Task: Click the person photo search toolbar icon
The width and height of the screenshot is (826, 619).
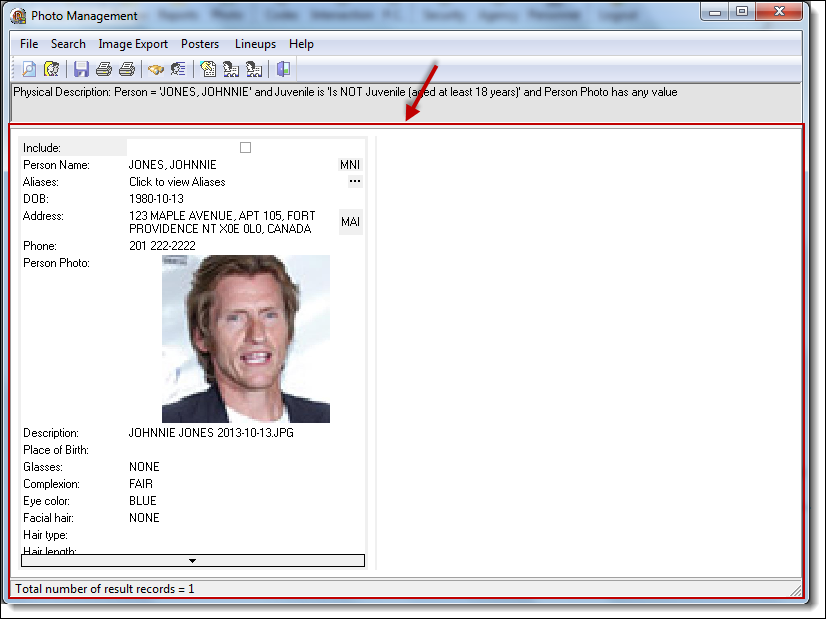Action: point(52,69)
